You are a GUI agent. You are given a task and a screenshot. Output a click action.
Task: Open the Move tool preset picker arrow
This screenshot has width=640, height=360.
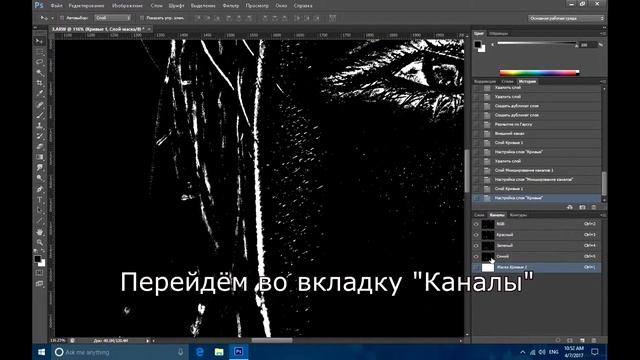tap(52, 18)
